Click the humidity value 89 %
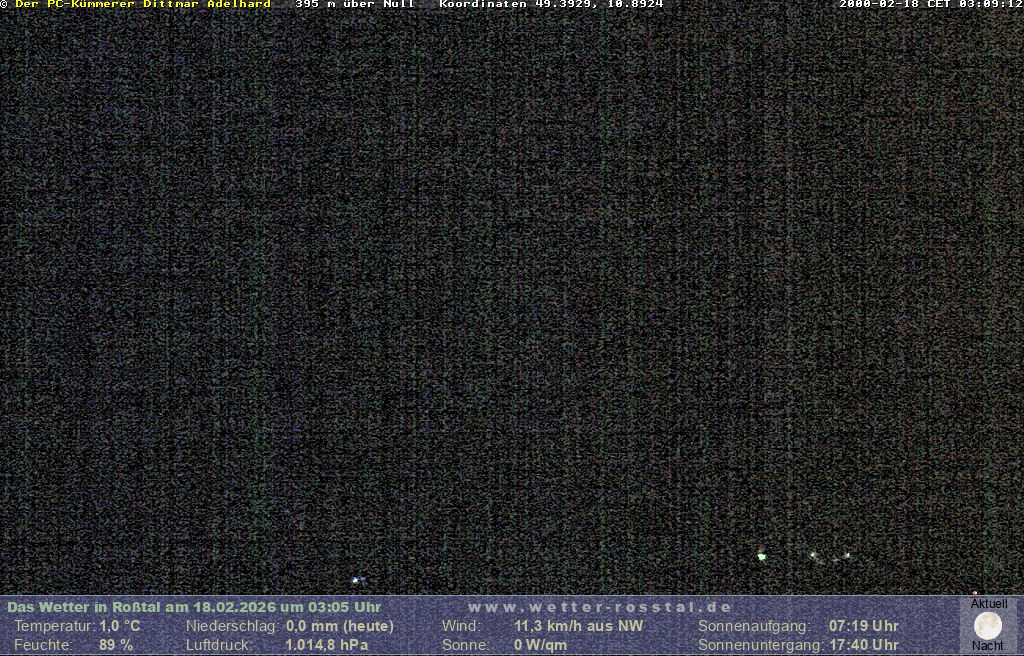The image size is (1024, 656). pyautogui.click(x=116, y=645)
